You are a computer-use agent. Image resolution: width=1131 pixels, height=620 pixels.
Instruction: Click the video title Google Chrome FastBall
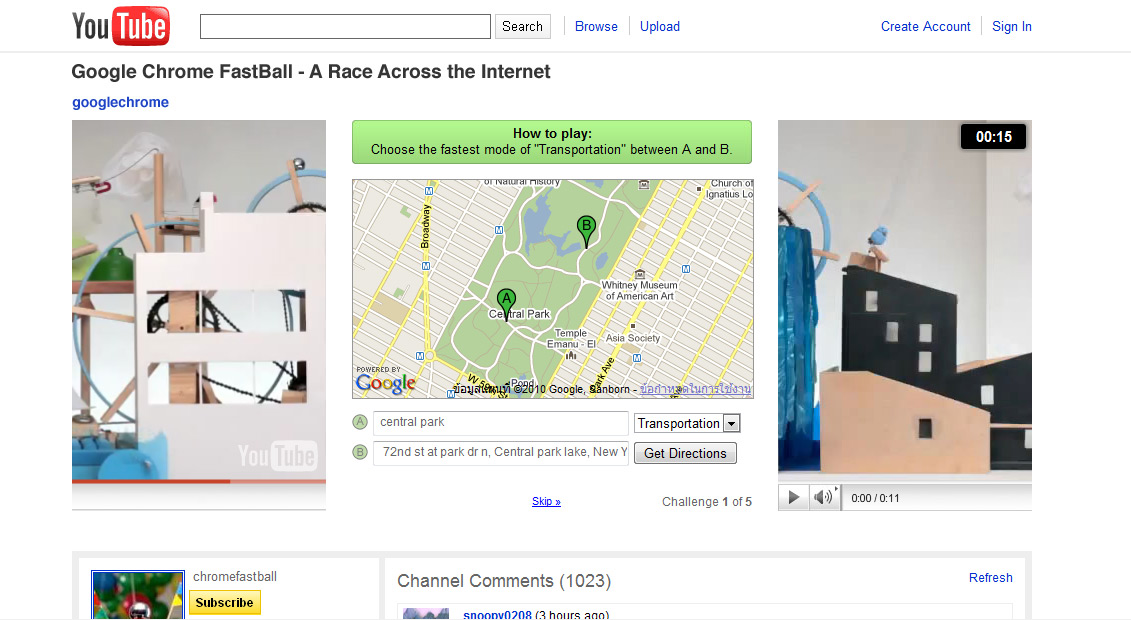(x=311, y=71)
